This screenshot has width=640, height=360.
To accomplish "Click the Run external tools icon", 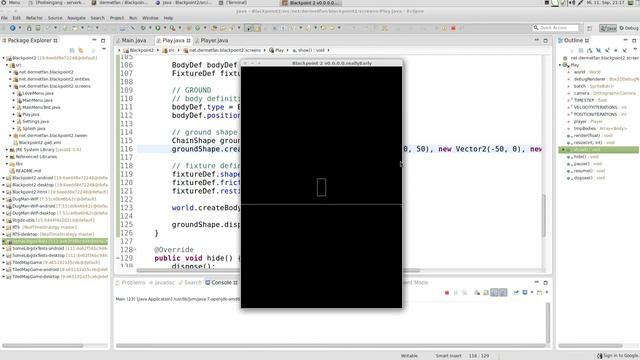I will 173,28.
